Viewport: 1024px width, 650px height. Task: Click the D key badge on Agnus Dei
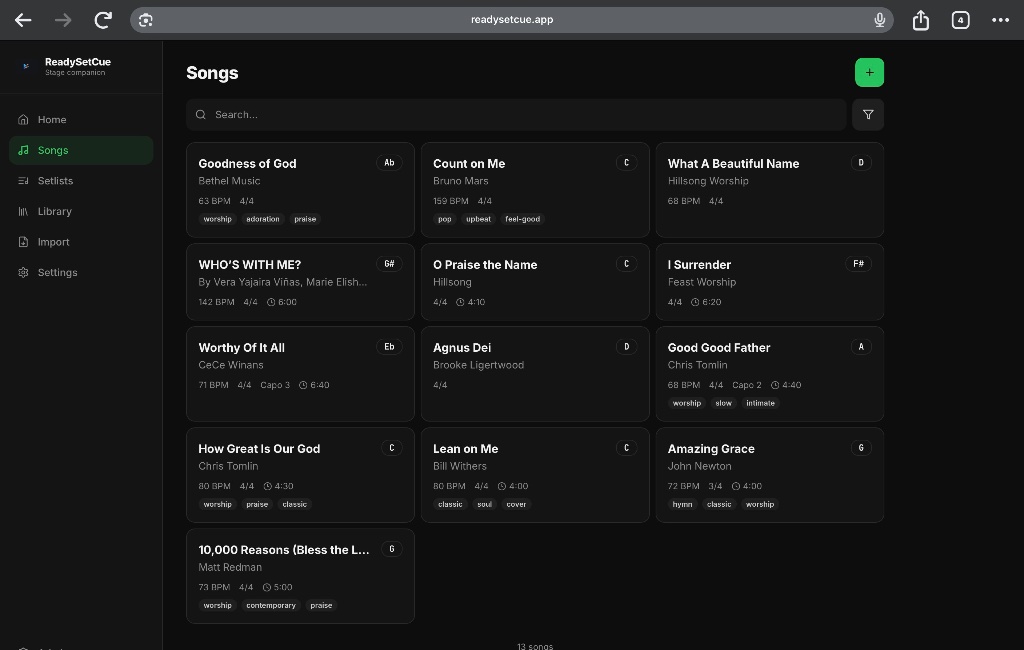pos(626,347)
